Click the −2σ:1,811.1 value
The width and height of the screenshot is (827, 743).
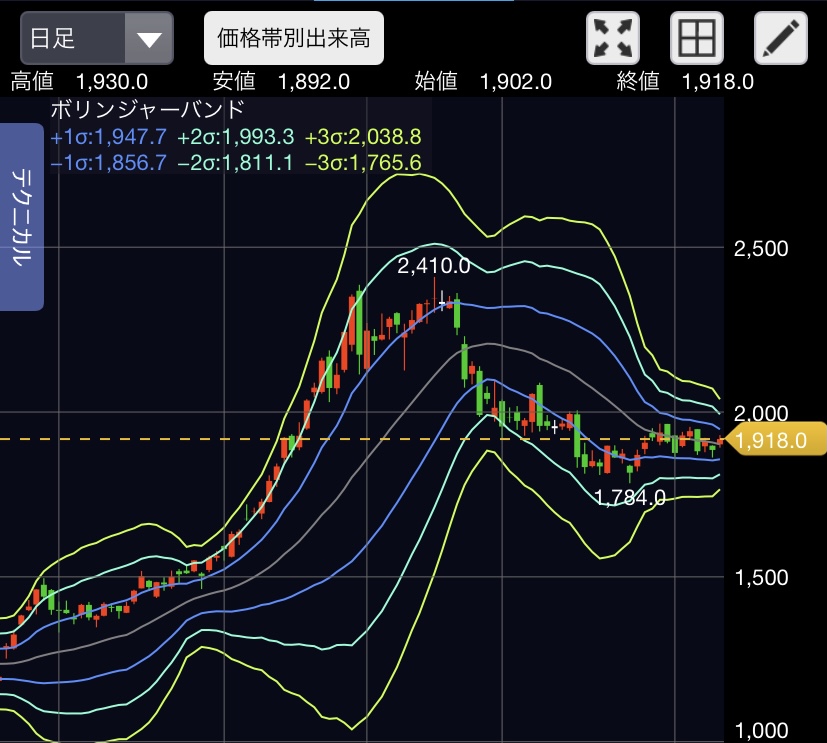pyautogui.click(x=235, y=162)
